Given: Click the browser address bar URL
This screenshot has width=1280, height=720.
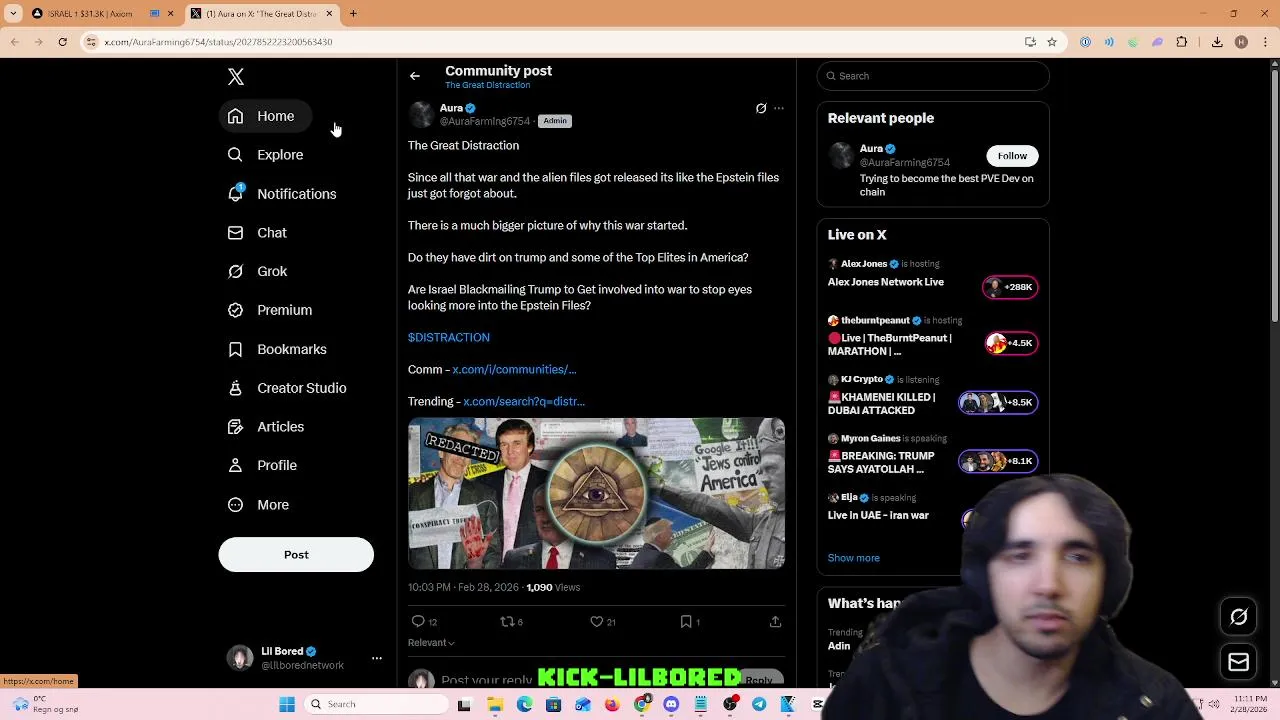Looking at the screenshot, I should click(219, 42).
